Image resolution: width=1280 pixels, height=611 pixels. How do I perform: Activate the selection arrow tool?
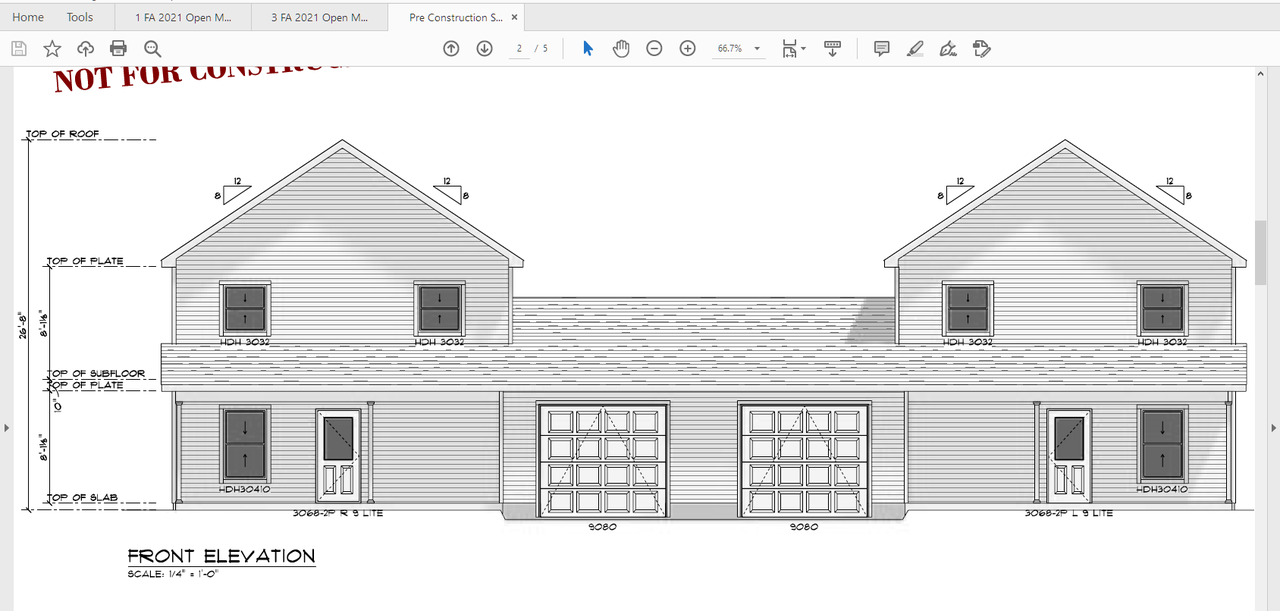[x=588, y=48]
